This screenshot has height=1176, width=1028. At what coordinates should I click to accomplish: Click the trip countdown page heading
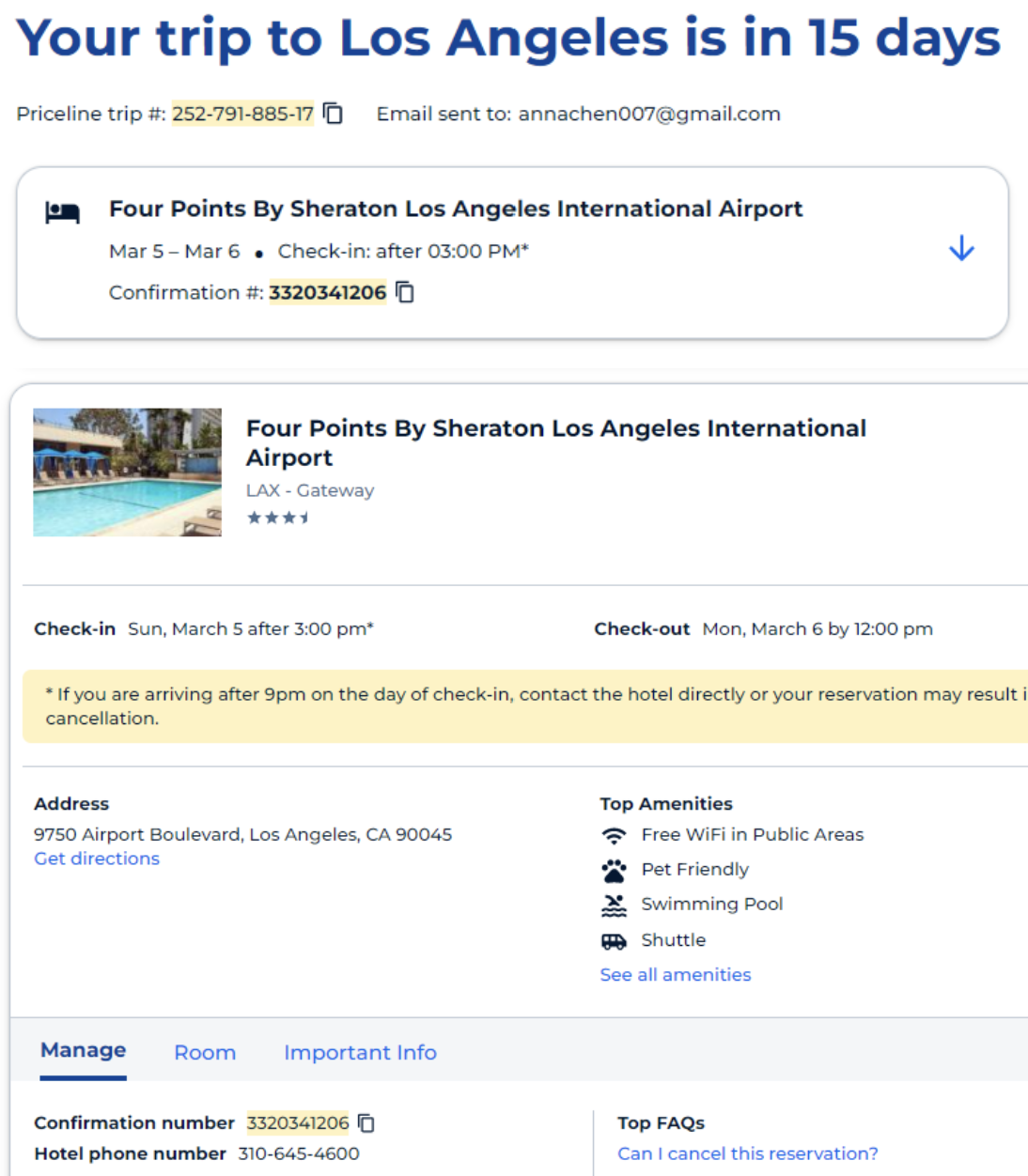pyautogui.click(x=509, y=39)
